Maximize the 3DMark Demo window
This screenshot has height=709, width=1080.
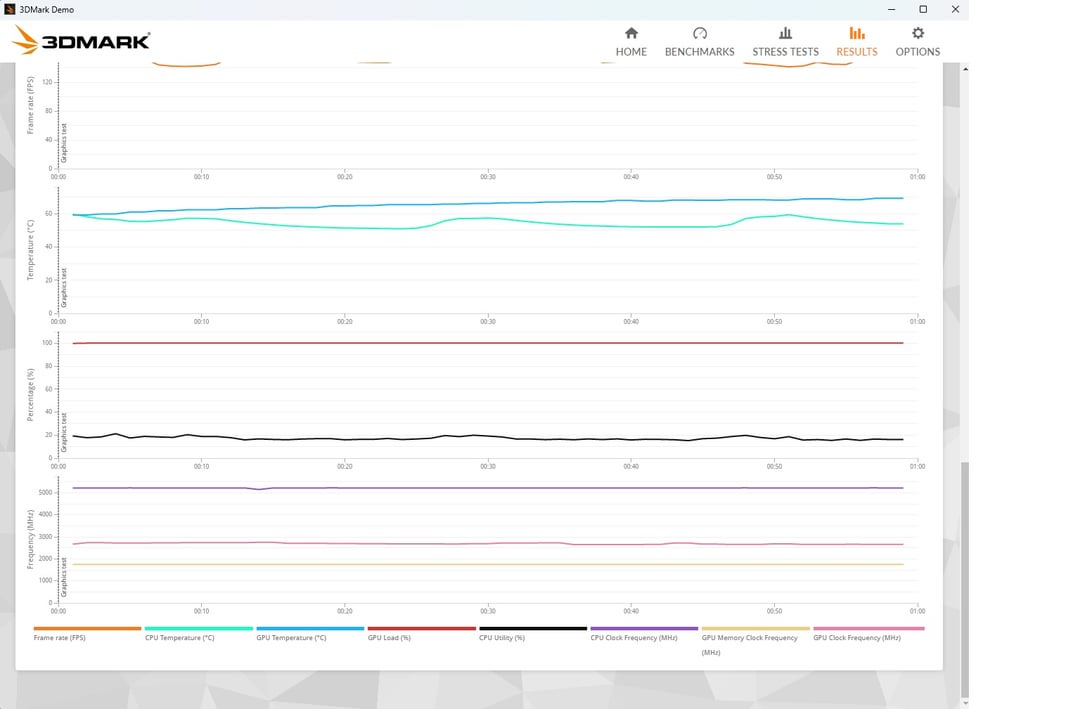click(x=923, y=9)
